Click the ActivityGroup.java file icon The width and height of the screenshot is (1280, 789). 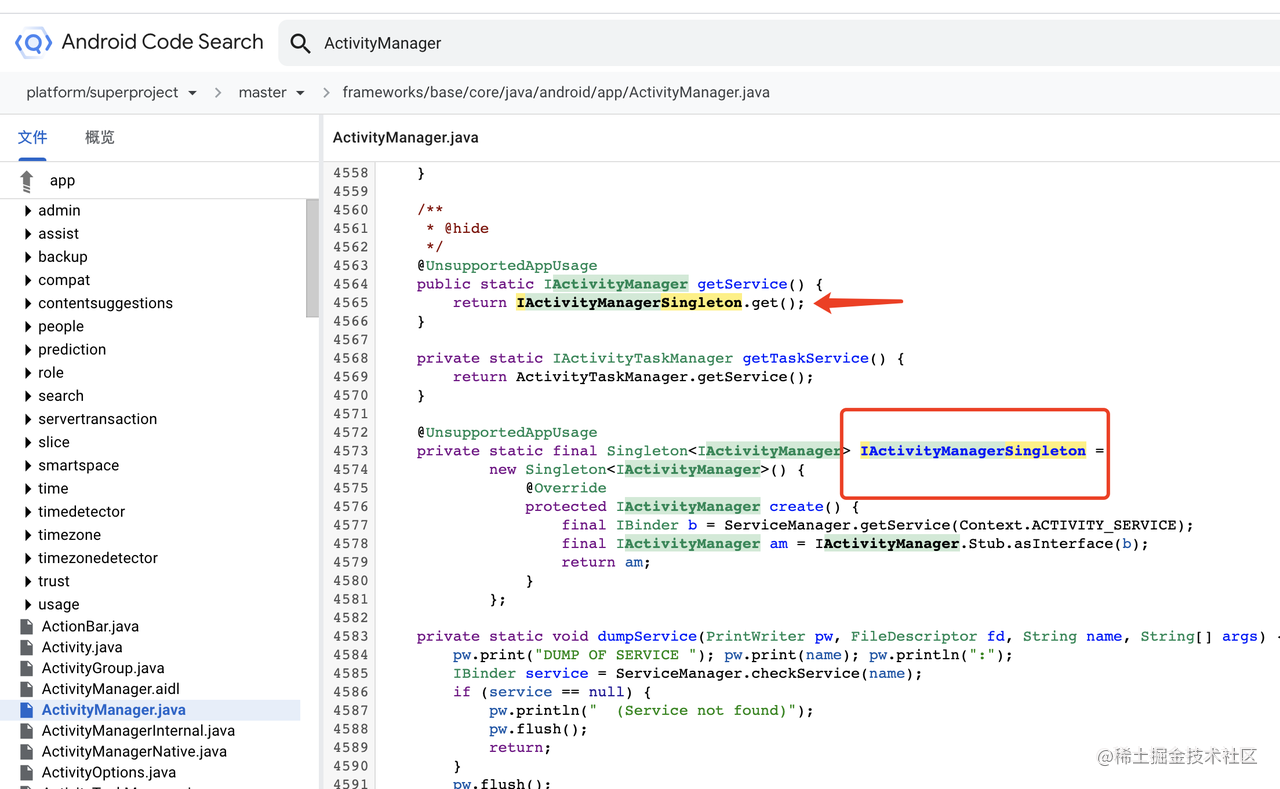tap(27, 668)
